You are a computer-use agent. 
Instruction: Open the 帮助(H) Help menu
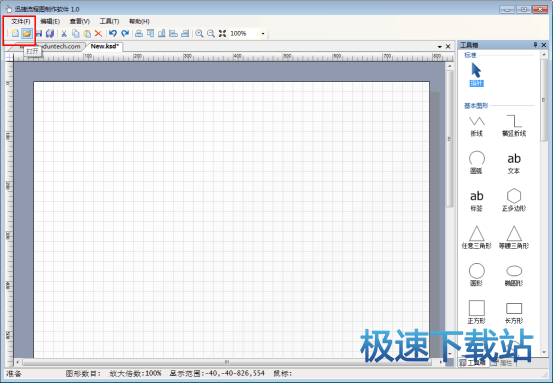[139, 22]
